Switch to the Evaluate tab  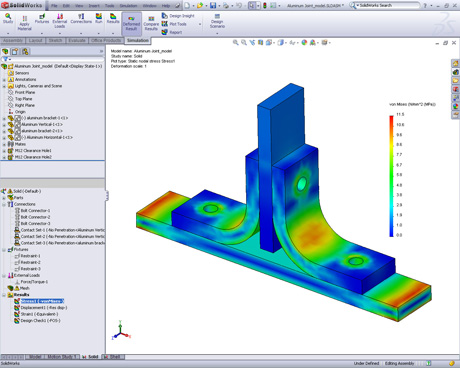coord(77,40)
